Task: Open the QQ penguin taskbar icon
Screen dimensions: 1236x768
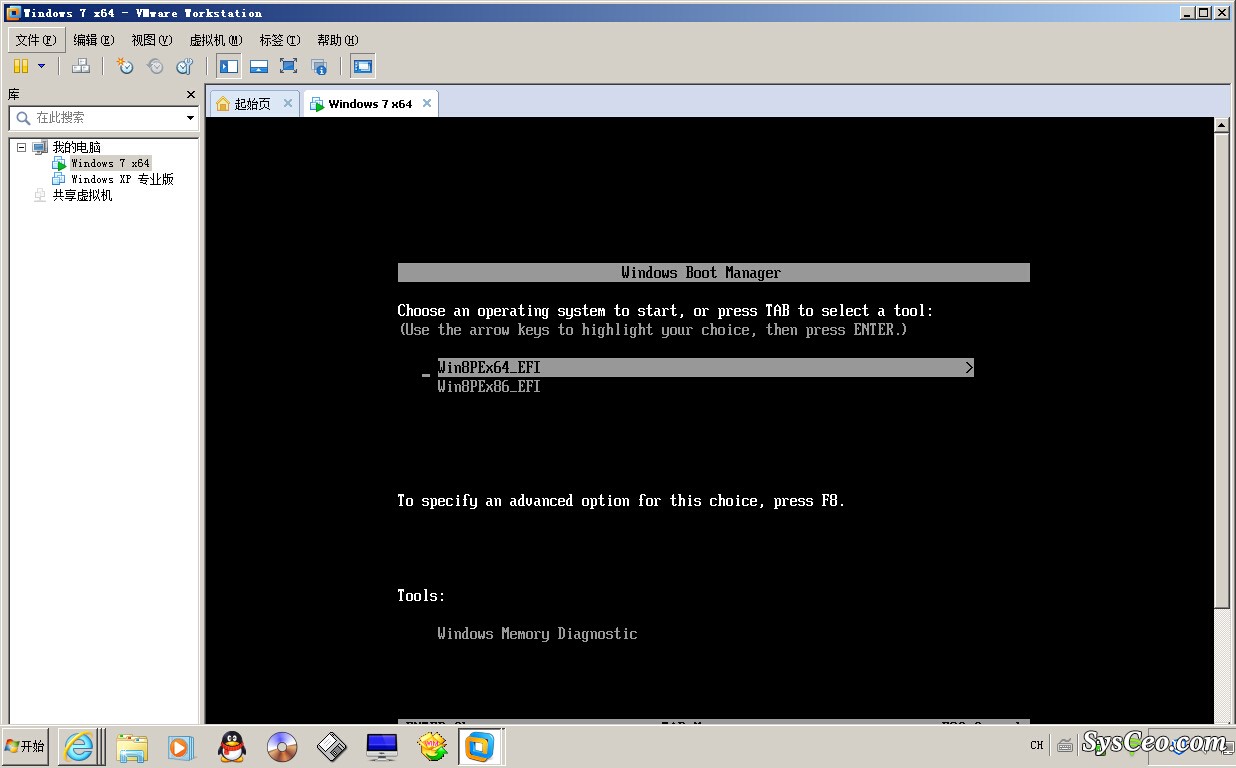Action: [x=231, y=747]
